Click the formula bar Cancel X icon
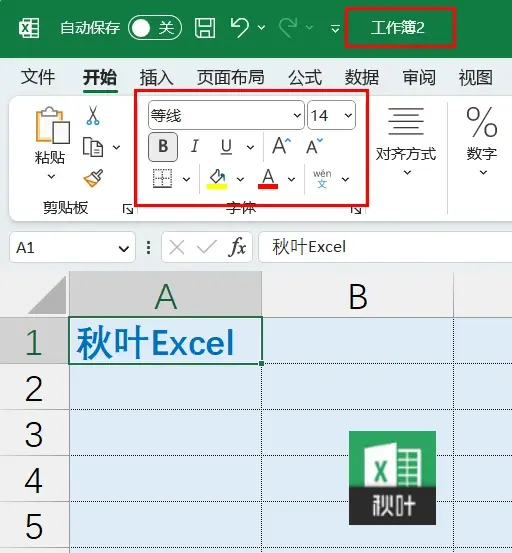512x553 pixels. [x=177, y=248]
